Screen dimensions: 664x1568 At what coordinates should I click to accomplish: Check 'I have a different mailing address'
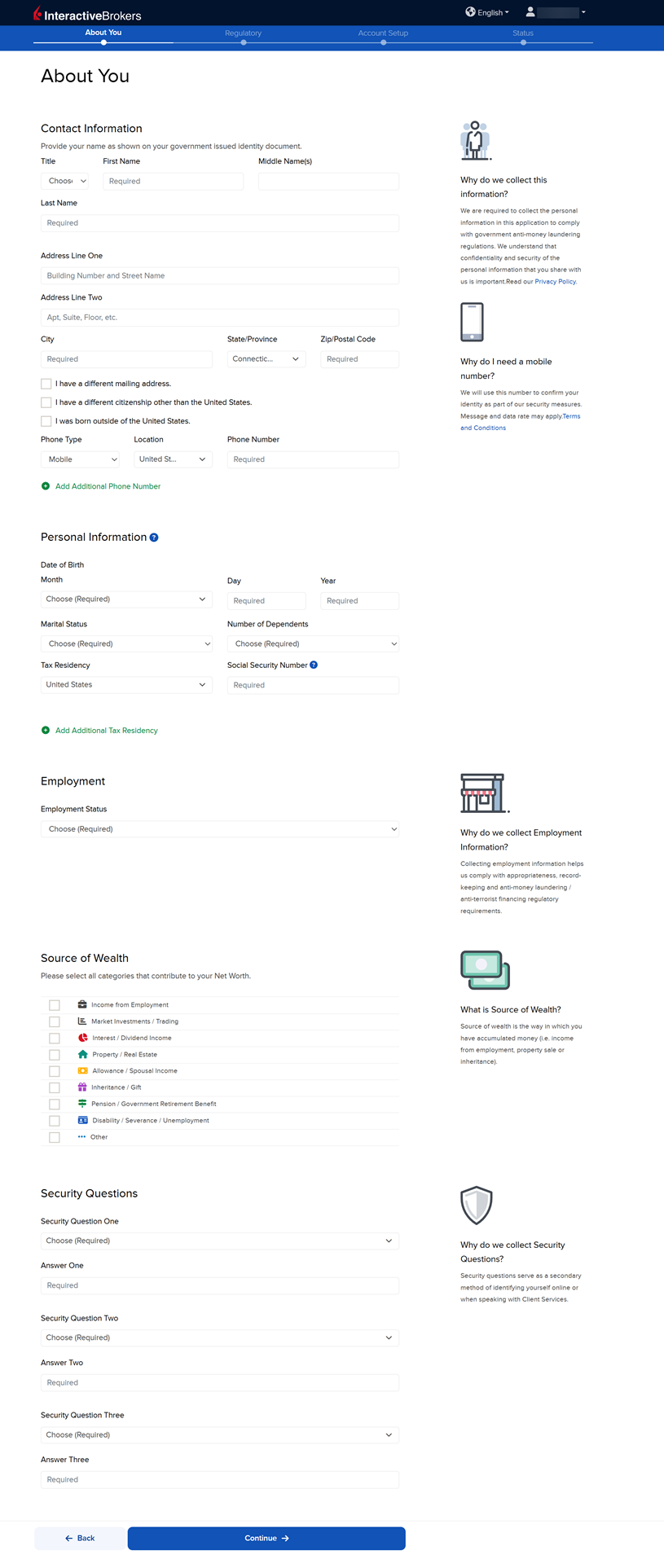pyautogui.click(x=46, y=384)
